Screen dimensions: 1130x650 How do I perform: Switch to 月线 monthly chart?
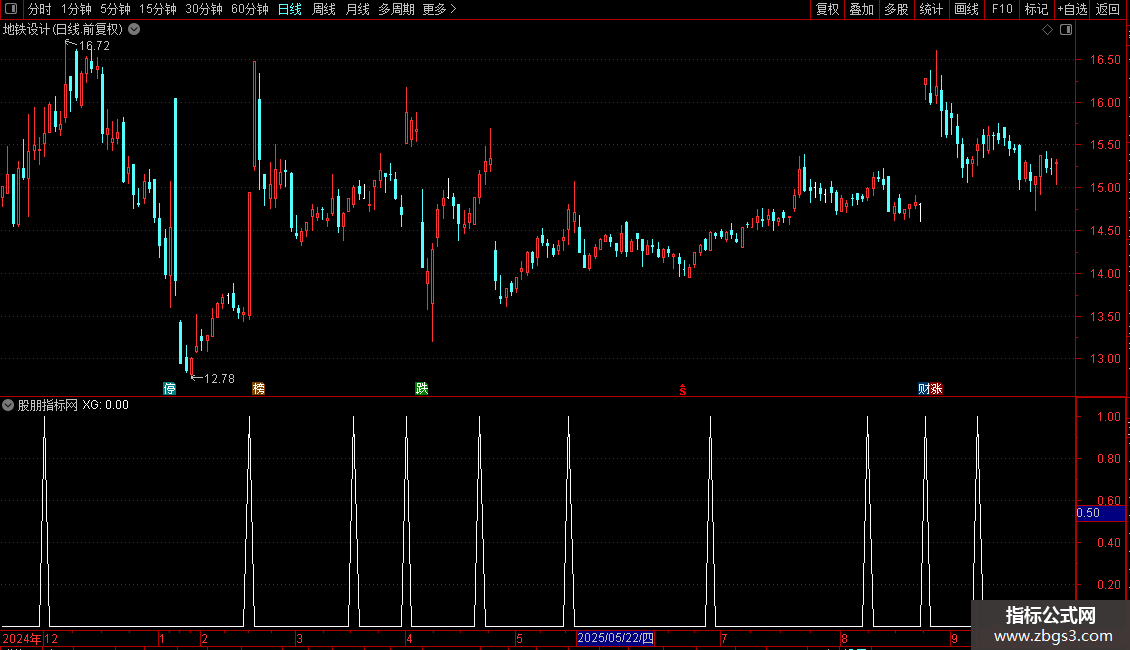pyautogui.click(x=357, y=9)
